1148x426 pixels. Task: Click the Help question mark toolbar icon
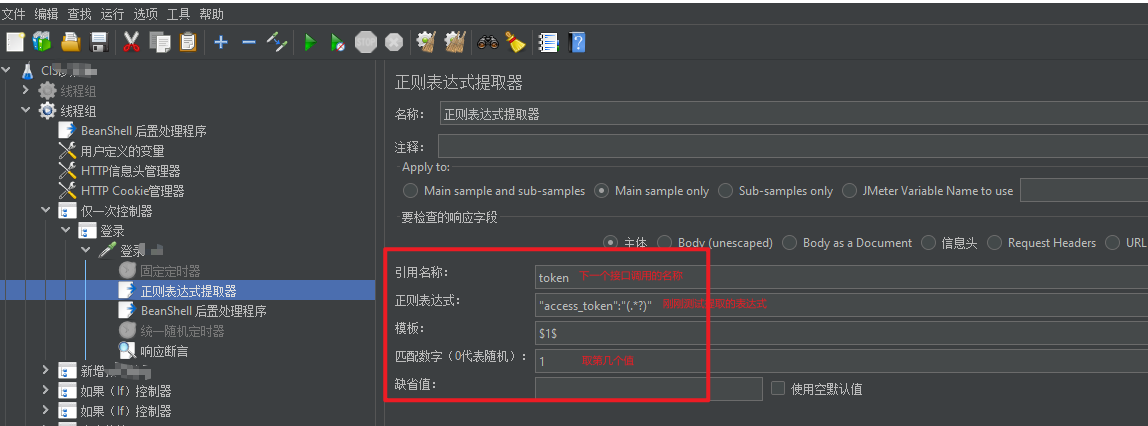(577, 42)
